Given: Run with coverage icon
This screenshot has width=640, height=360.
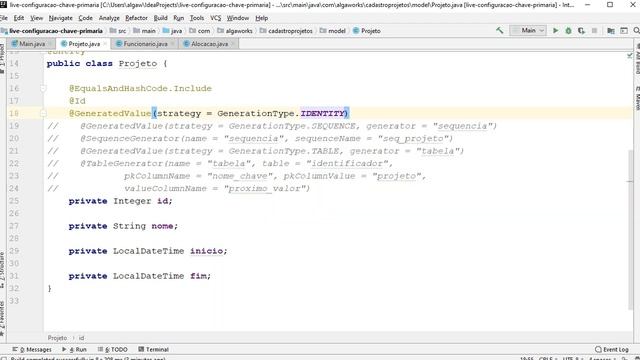Looking at the screenshot, I should [581, 31].
